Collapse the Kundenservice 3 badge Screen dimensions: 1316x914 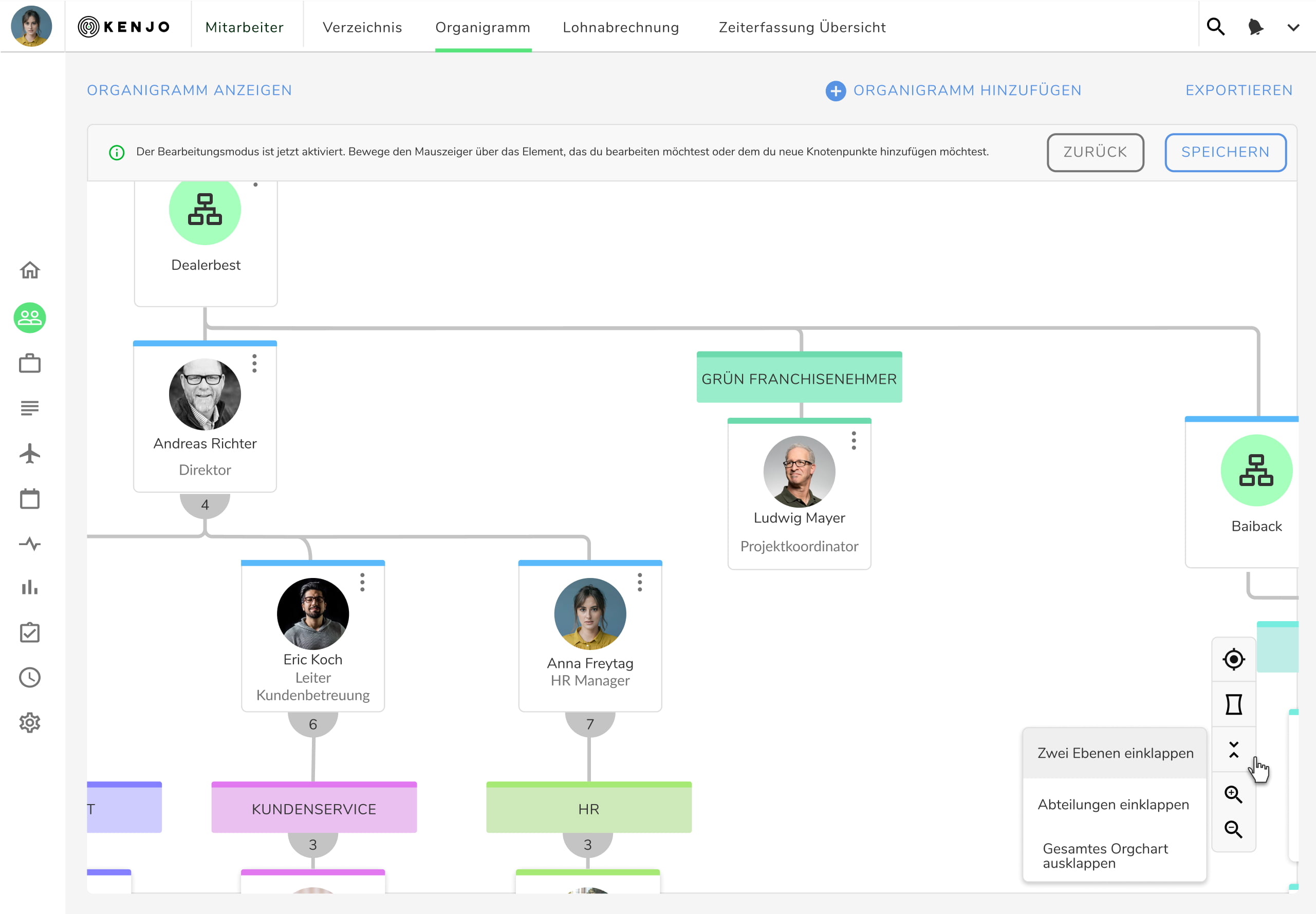[312, 845]
